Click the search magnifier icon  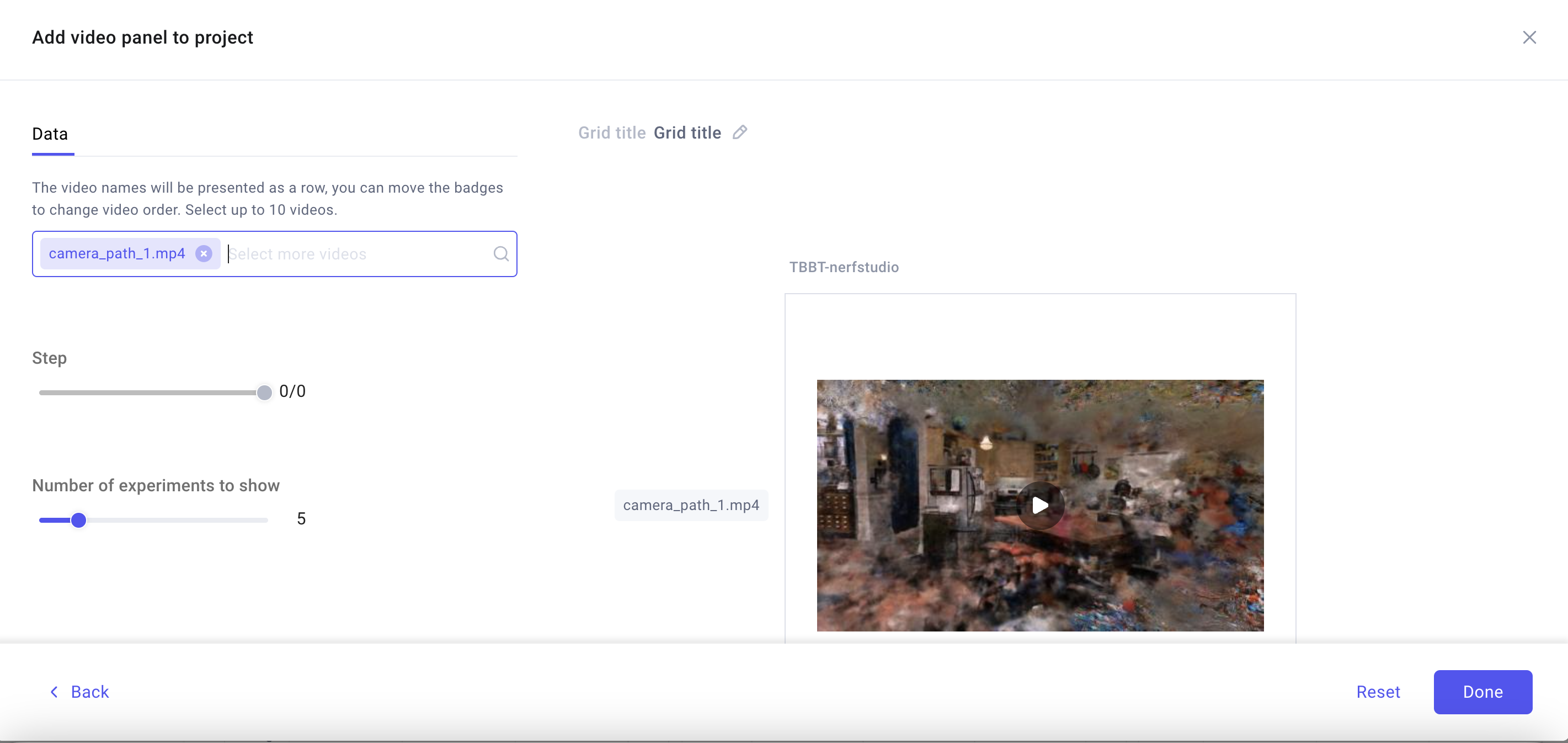click(x=501, y=253)
